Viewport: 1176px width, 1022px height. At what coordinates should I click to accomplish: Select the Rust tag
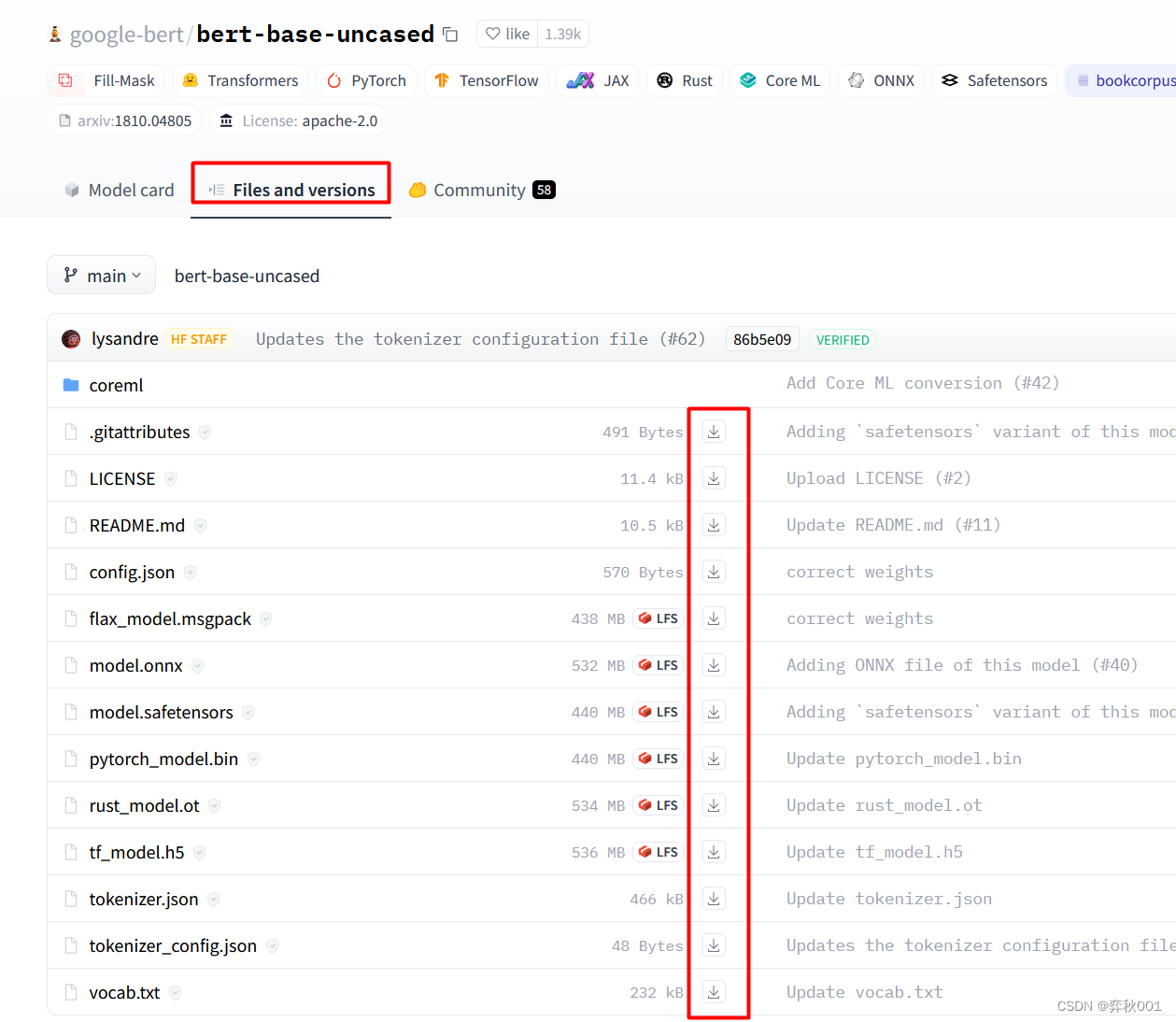pos(685,80)
